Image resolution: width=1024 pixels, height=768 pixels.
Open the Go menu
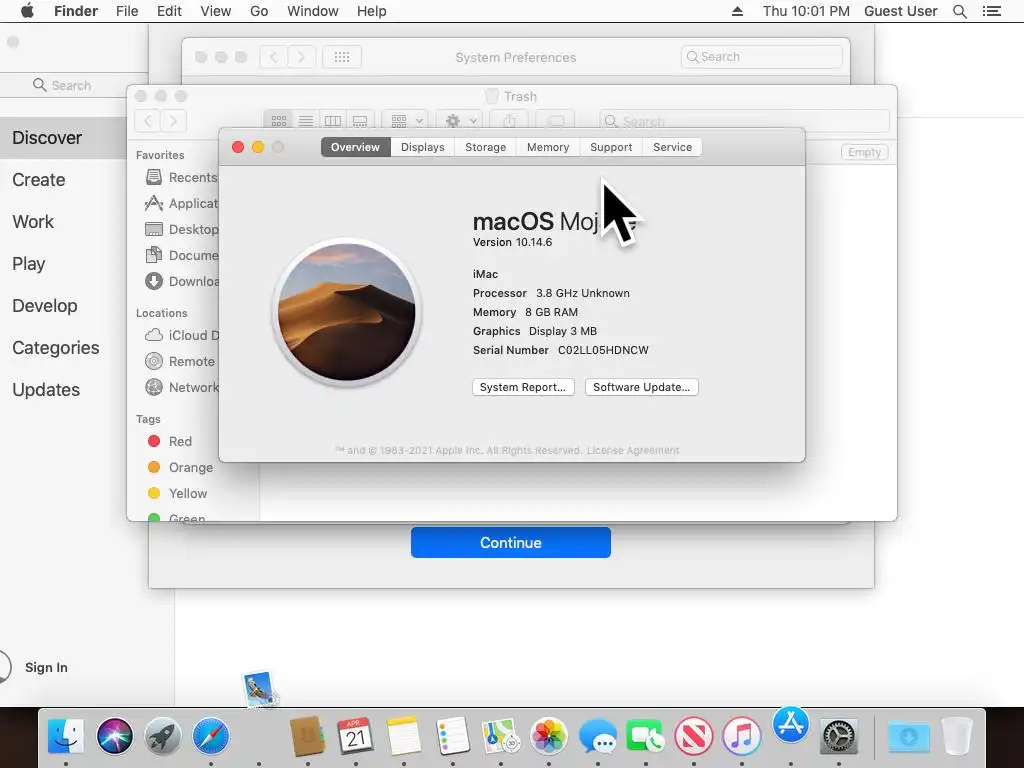click(259, 11)
